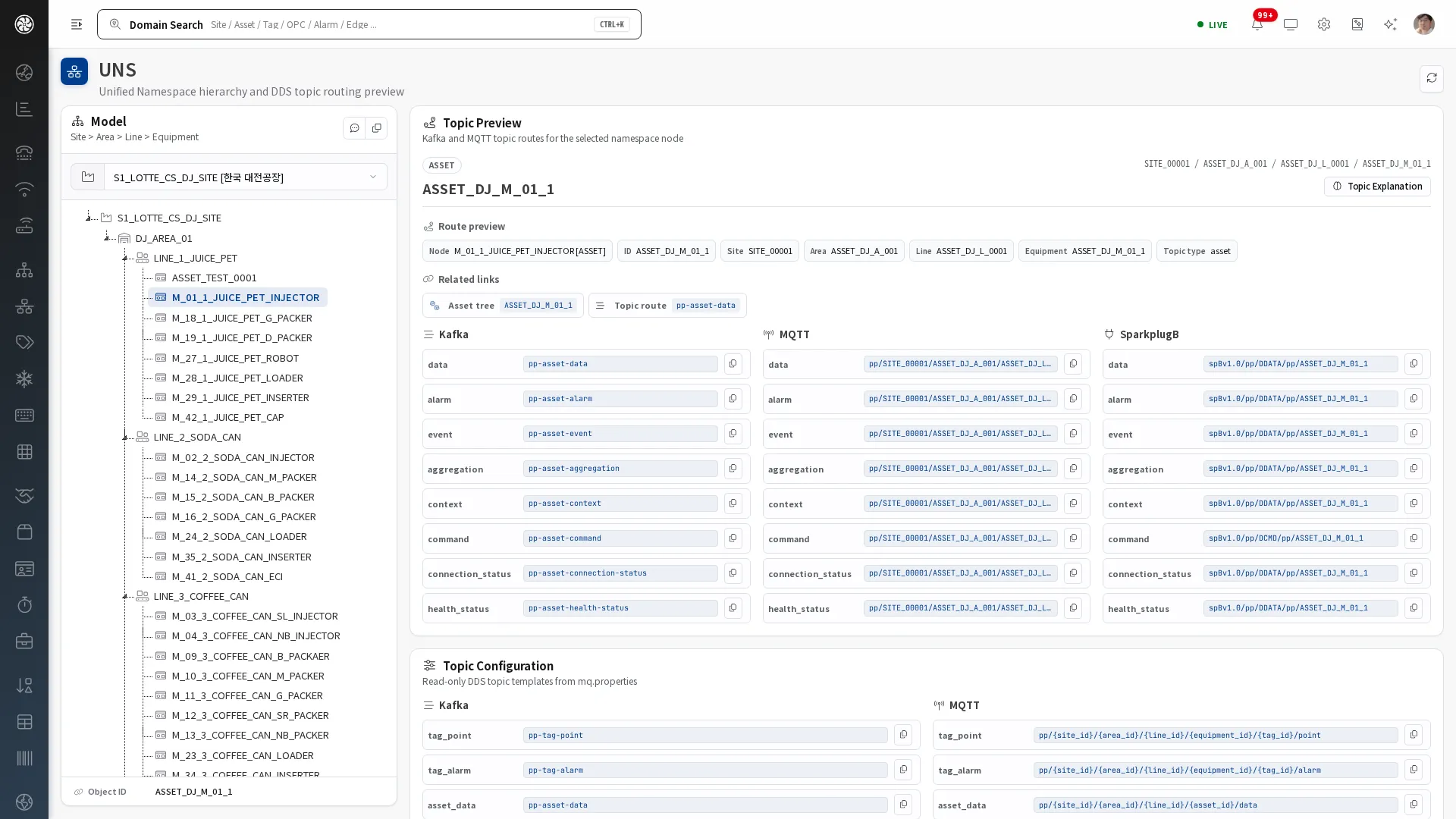This screenshot has width=1456, height=819.
Task: Copy SparkplugB command DCMD topic
Action: (x=1414, y=538)
